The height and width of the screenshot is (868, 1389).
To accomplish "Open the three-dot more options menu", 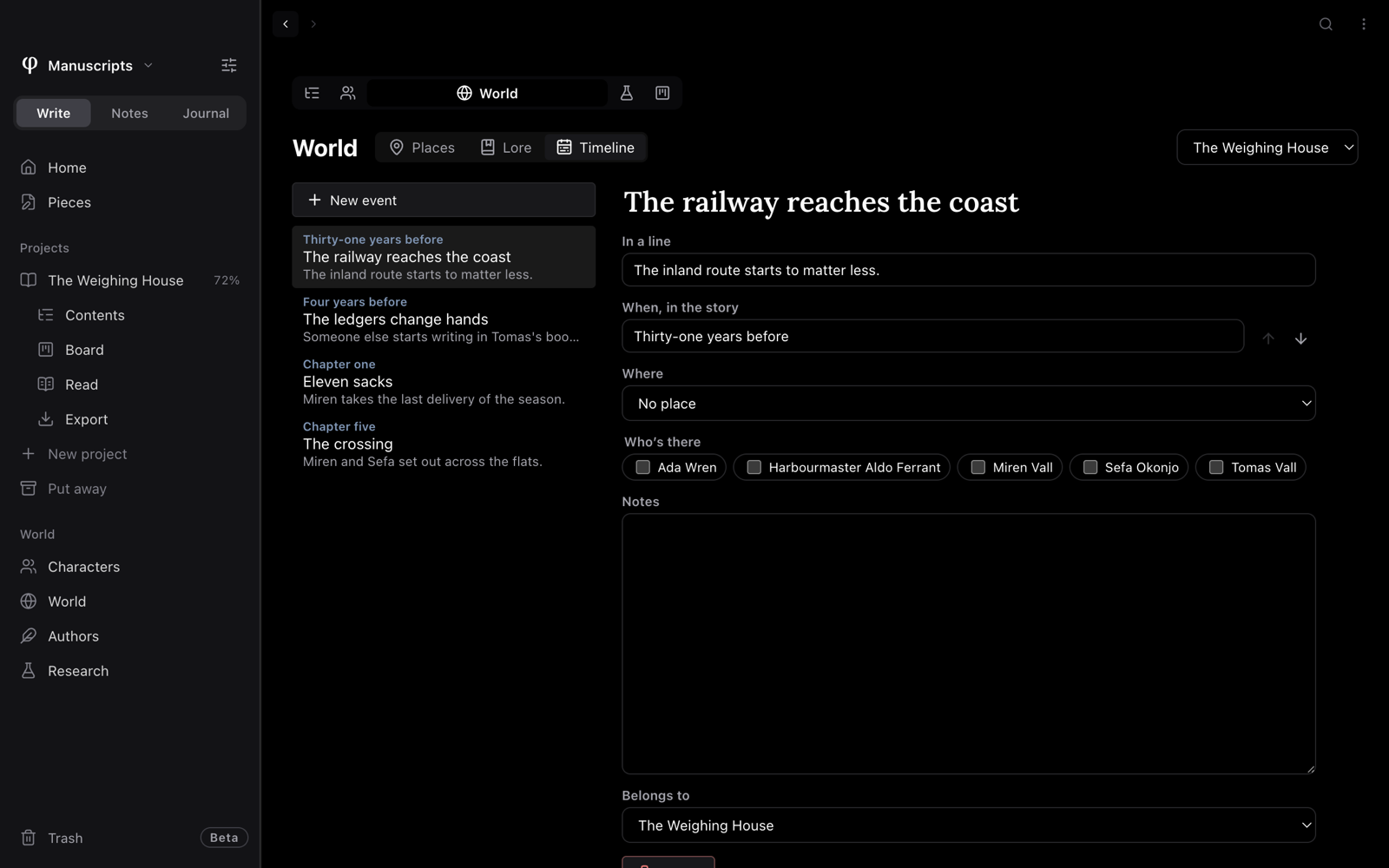I will [1364, 24].
